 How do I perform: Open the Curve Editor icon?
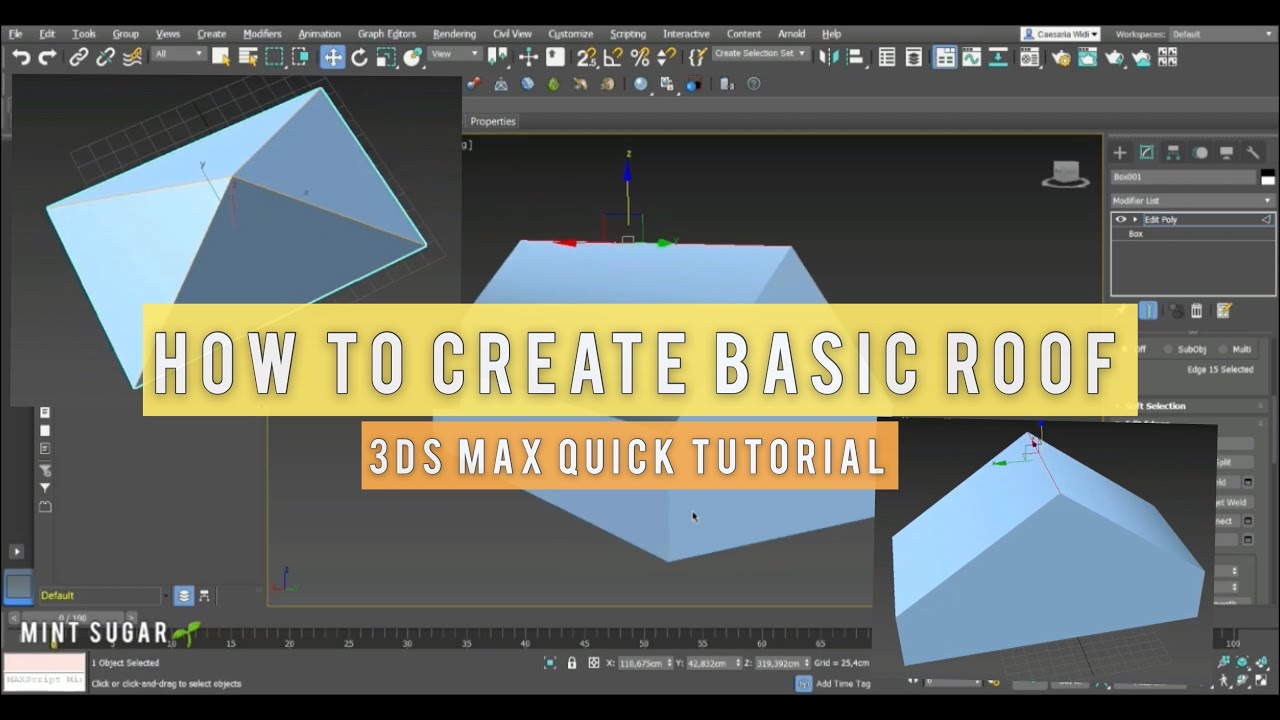[971, 57]
